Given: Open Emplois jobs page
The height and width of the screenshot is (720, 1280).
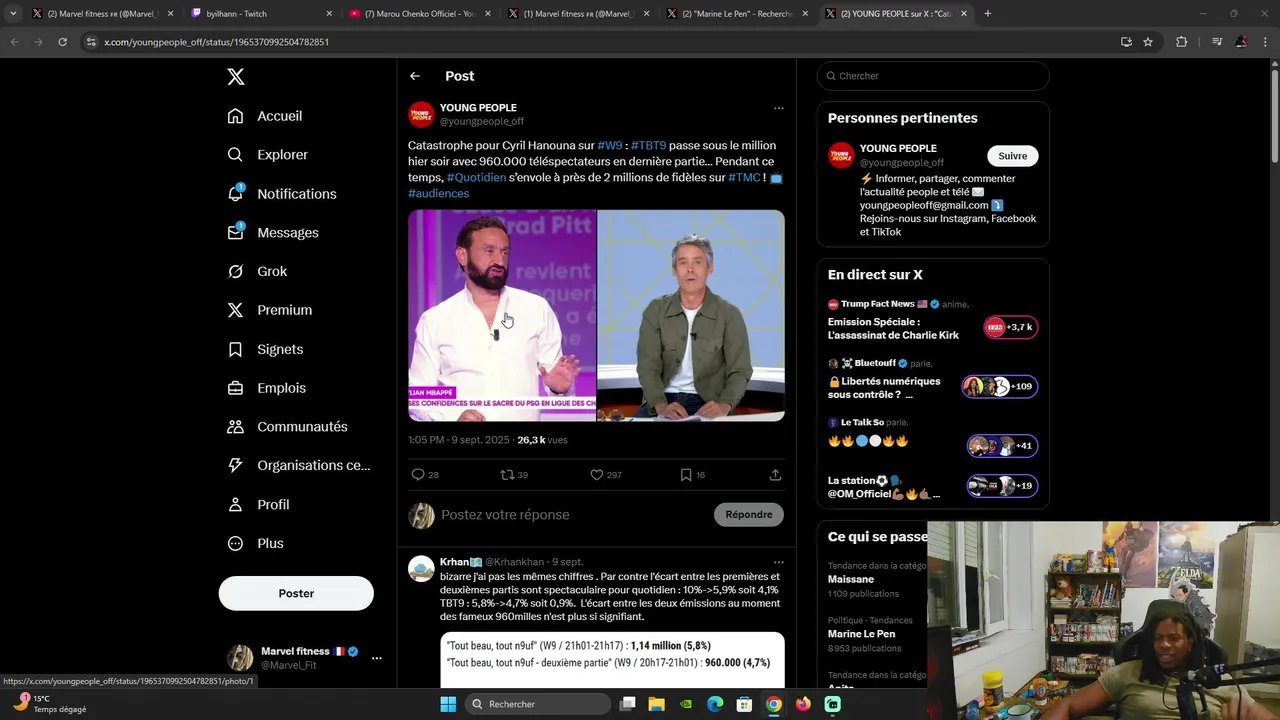Looking at the screenshot, I should (267, 388).
